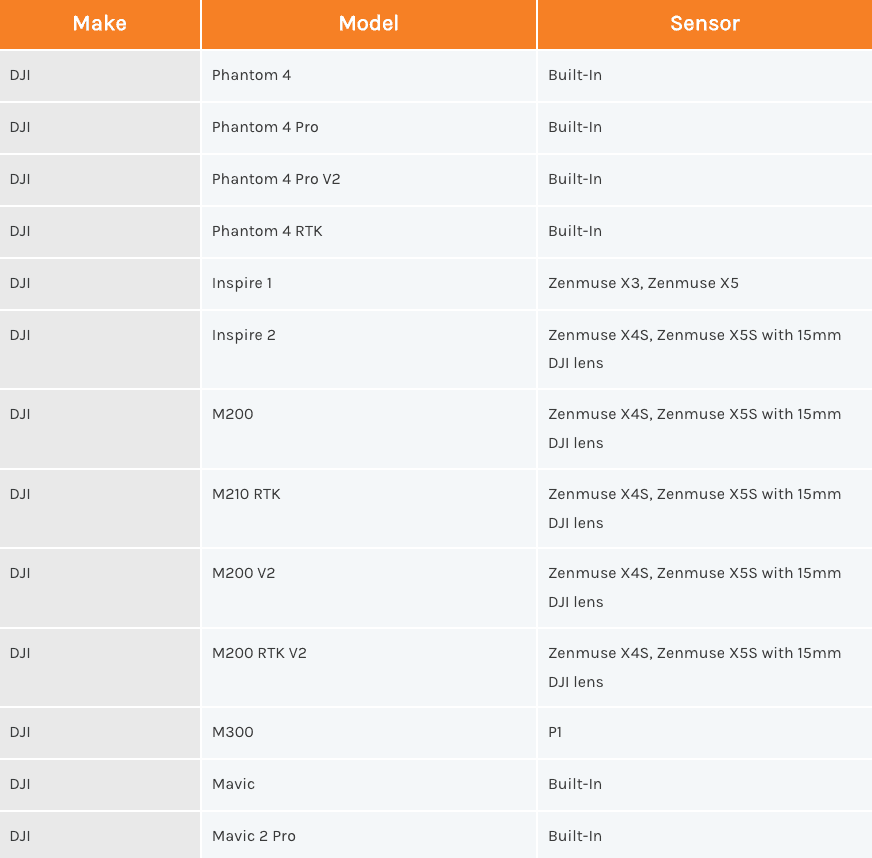
Task: Click the Mavic 2 Pro model cell
Action: pos(369,835)
